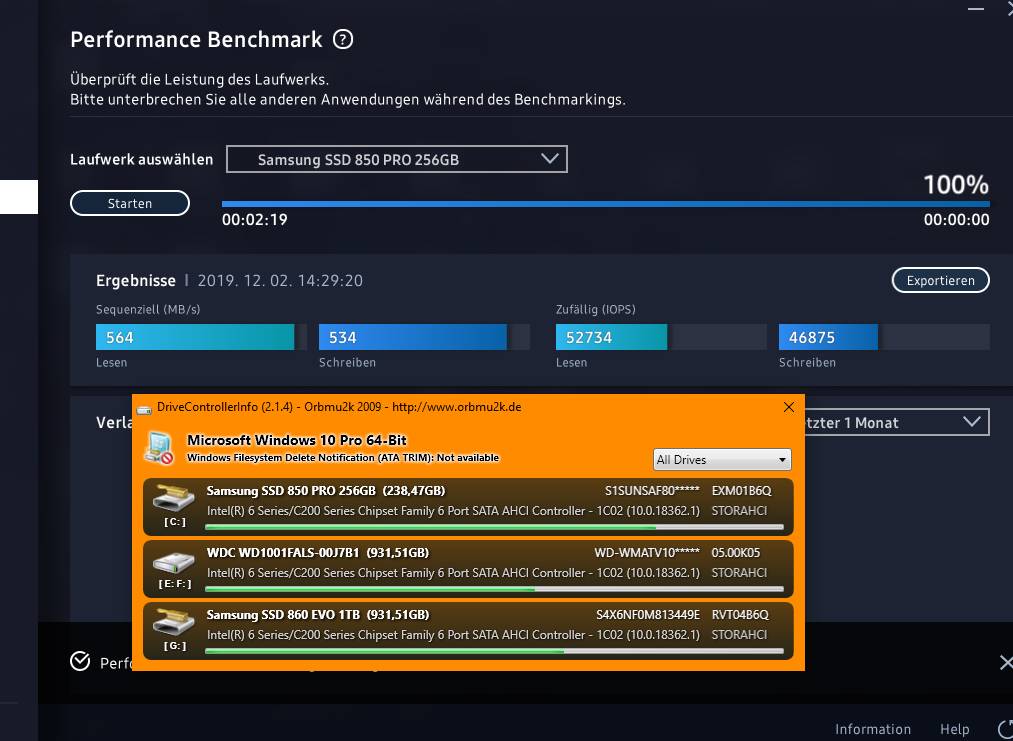The image size is (1013, 741).
Task: Open the Help link in the footer
Action: point(954,729)
